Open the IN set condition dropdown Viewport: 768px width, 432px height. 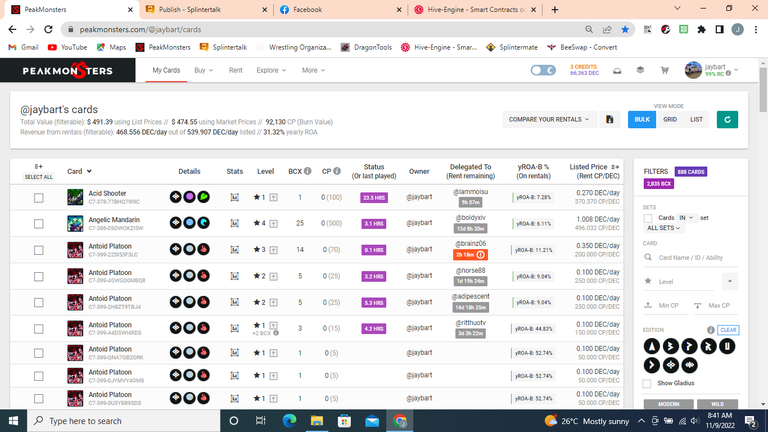coord(686,218)
